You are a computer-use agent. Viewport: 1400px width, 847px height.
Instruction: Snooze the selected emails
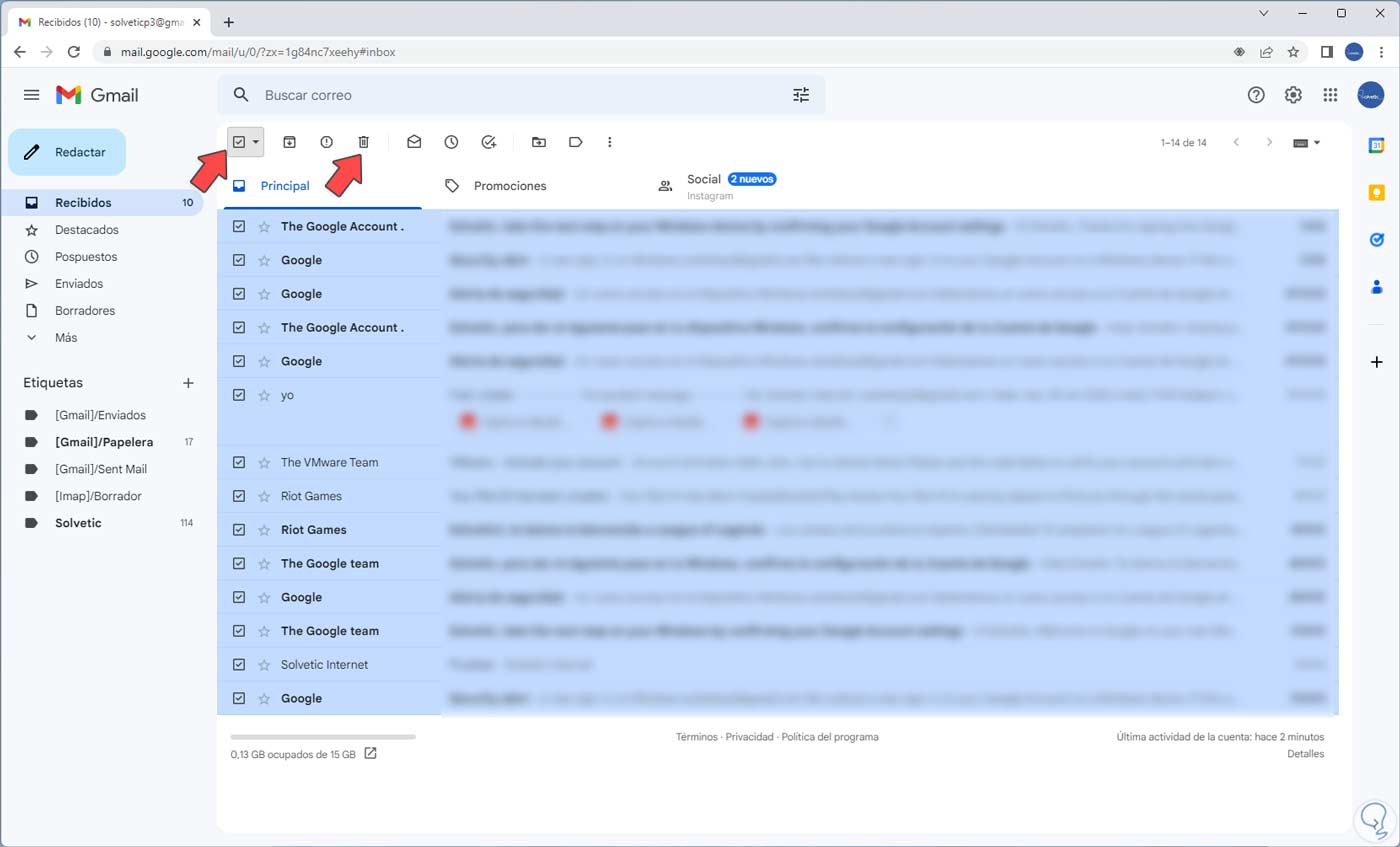[451, 142]
